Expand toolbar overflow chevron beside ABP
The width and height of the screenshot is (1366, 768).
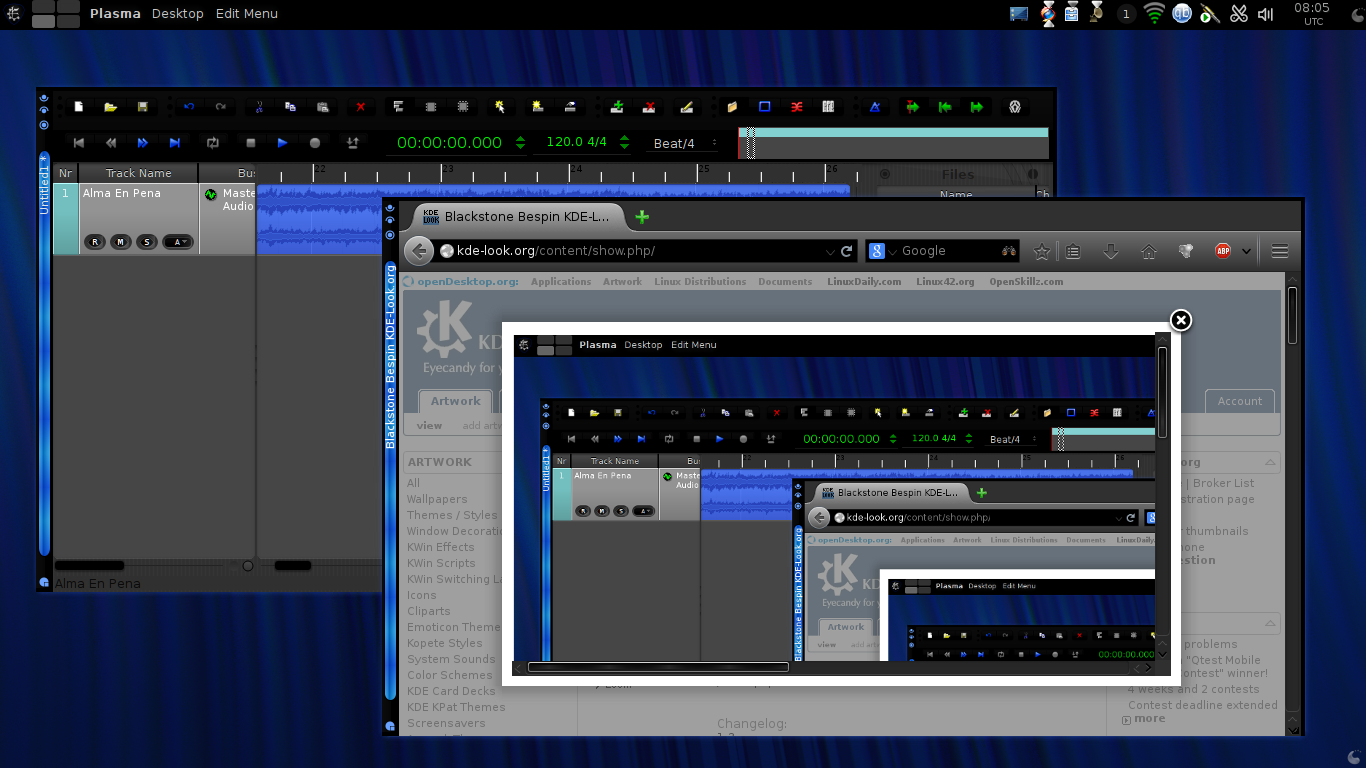[x=1246, y=251]
